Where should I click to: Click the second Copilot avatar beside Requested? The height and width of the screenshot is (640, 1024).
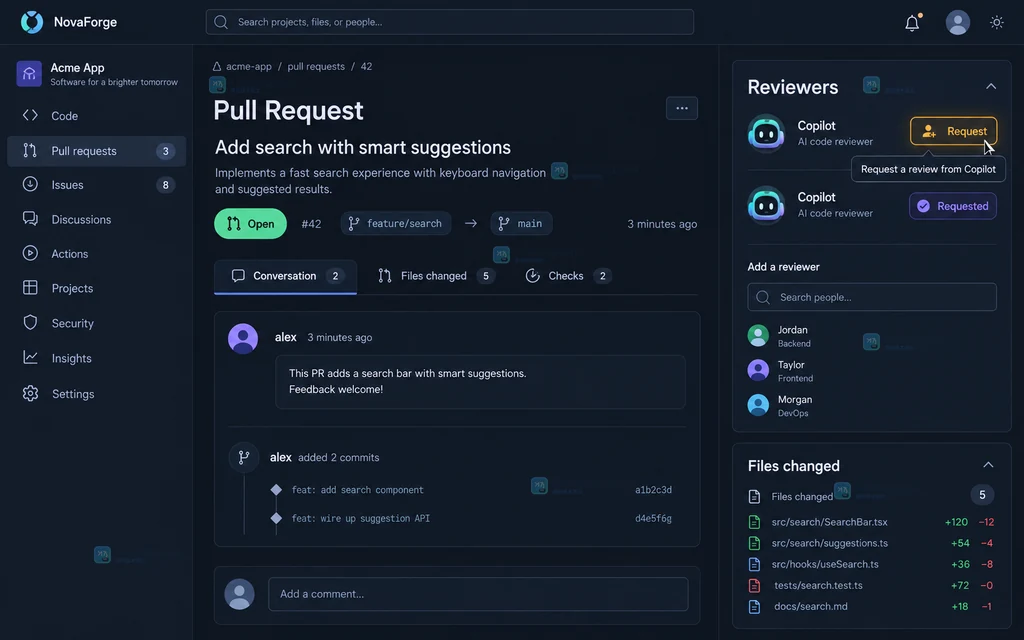coord(766,205)
